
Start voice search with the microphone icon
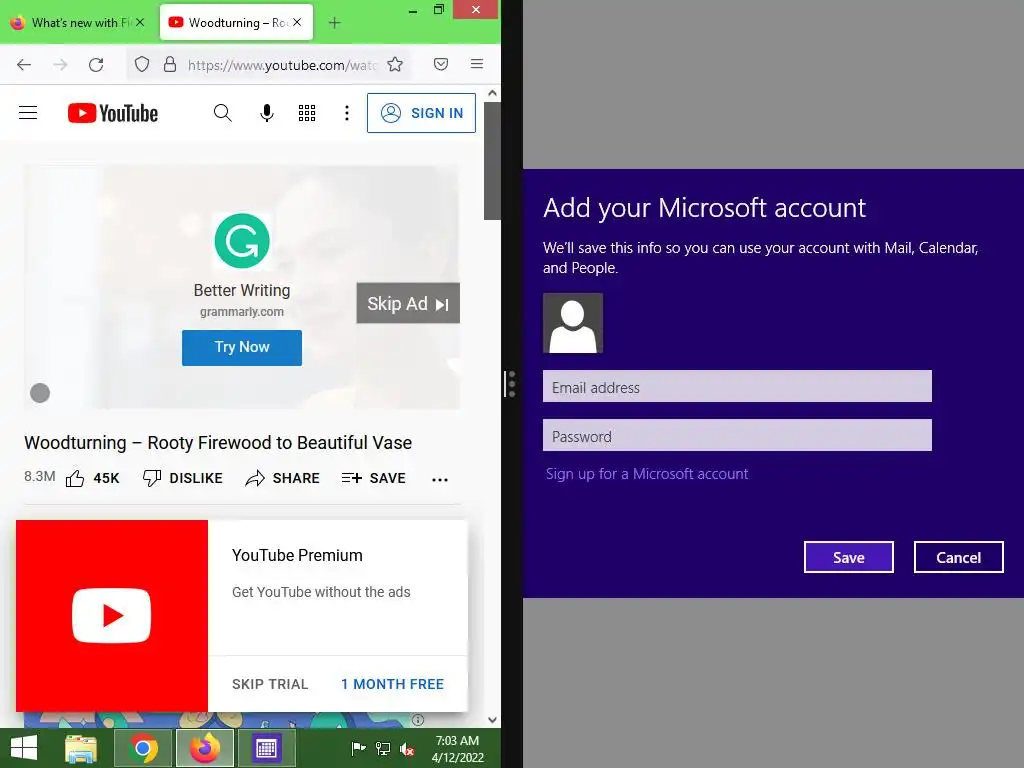[x=266, y=113]
